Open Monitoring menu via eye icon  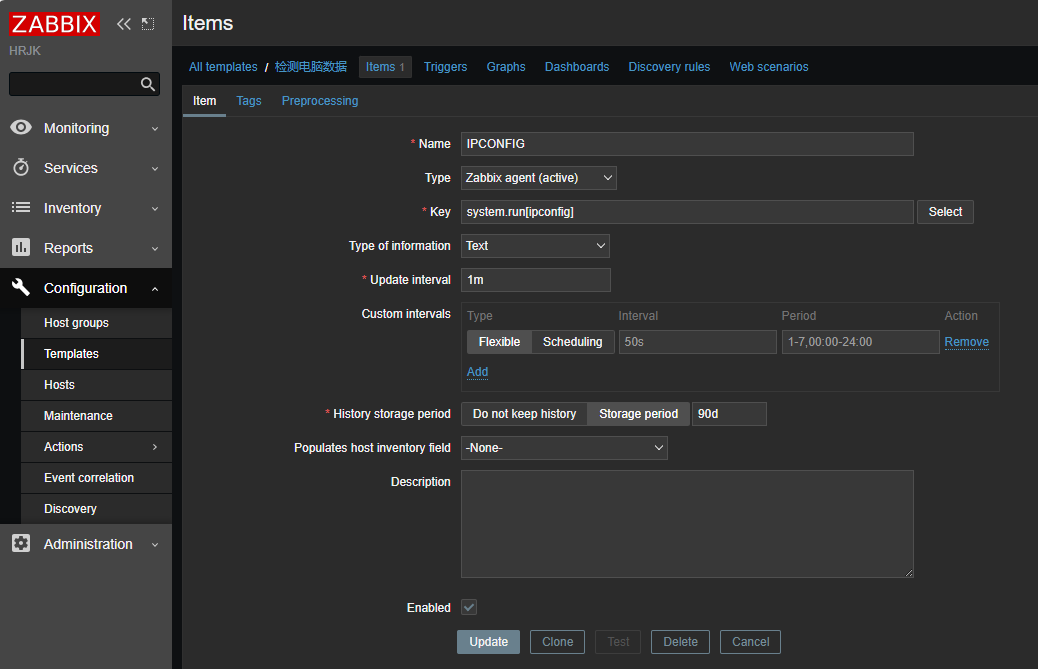tap(21, 128)
